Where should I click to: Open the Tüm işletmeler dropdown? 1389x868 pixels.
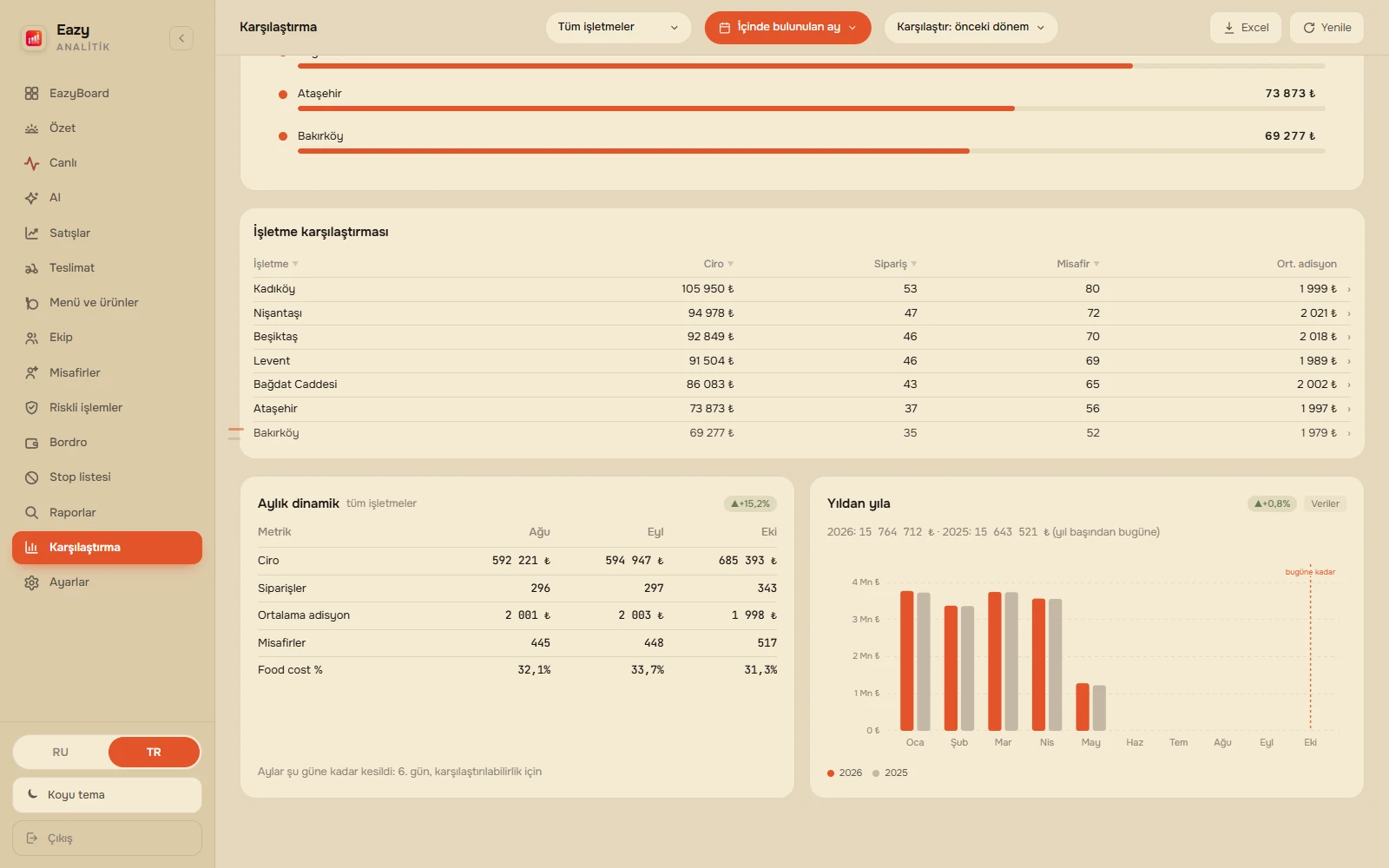pyautogui.click(x=618, y=28)
